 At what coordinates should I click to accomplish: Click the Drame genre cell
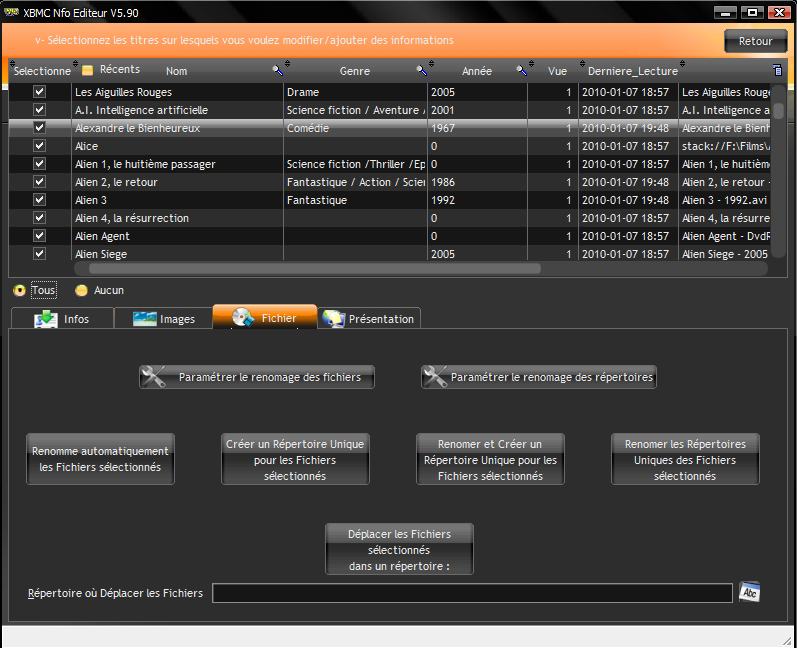pyautogui.click(x=355, y=91)
